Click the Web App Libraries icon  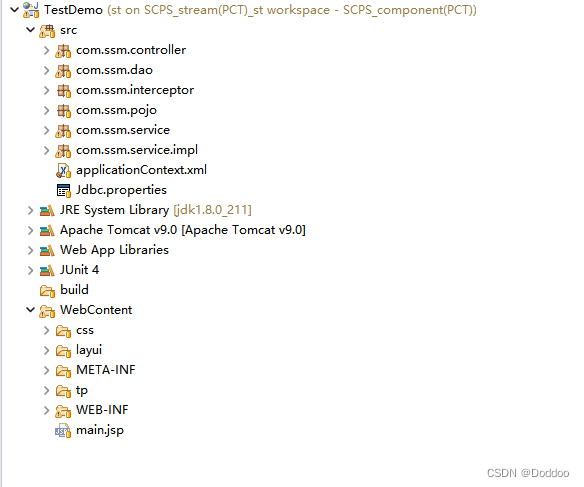click(47, 251)
